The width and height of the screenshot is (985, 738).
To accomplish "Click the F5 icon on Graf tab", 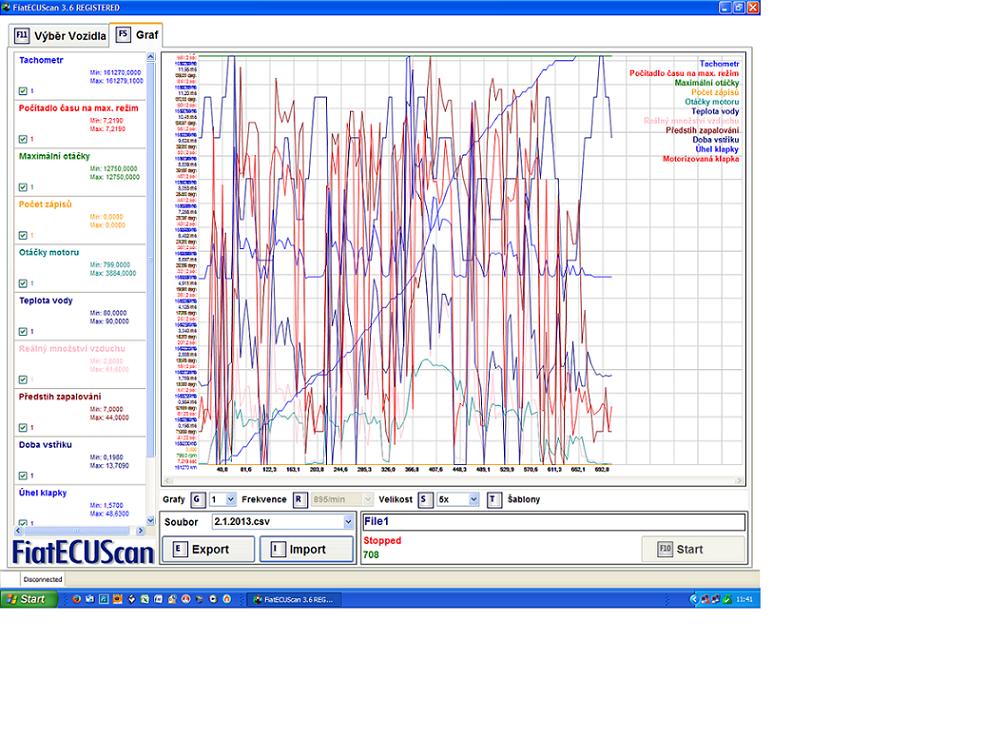I will [123, 35].
